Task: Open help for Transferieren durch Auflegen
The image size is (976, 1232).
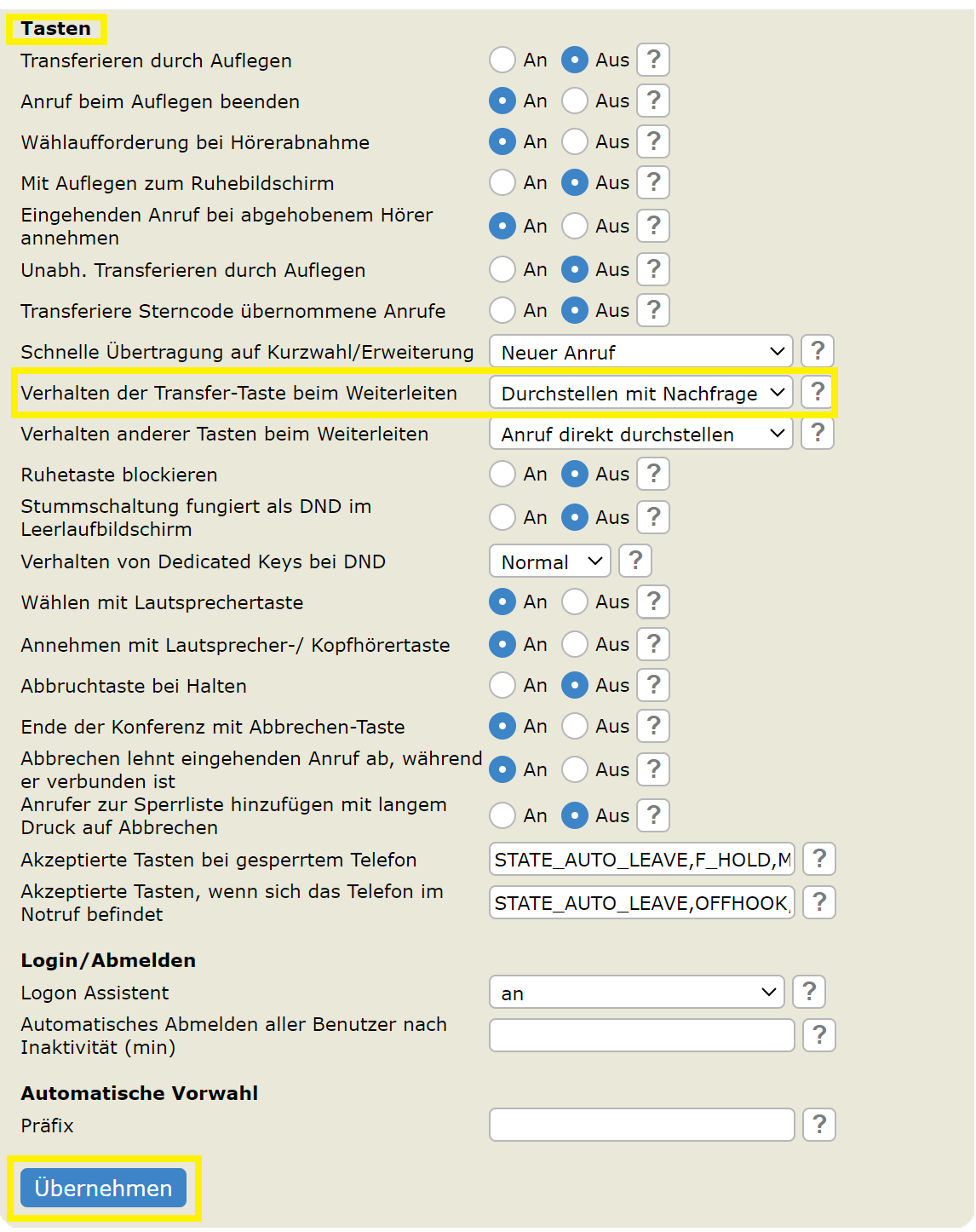Action: (653, 60)
